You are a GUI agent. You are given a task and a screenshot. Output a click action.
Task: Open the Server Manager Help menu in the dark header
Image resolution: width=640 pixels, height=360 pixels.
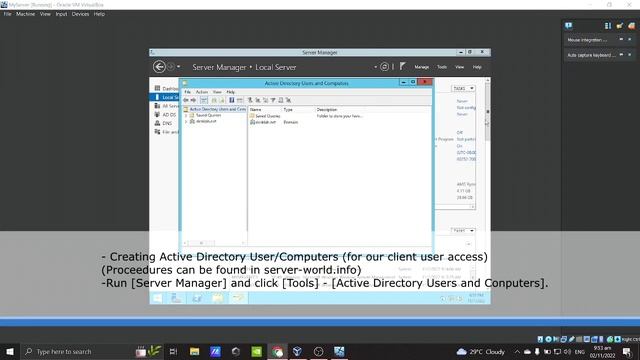477,67
